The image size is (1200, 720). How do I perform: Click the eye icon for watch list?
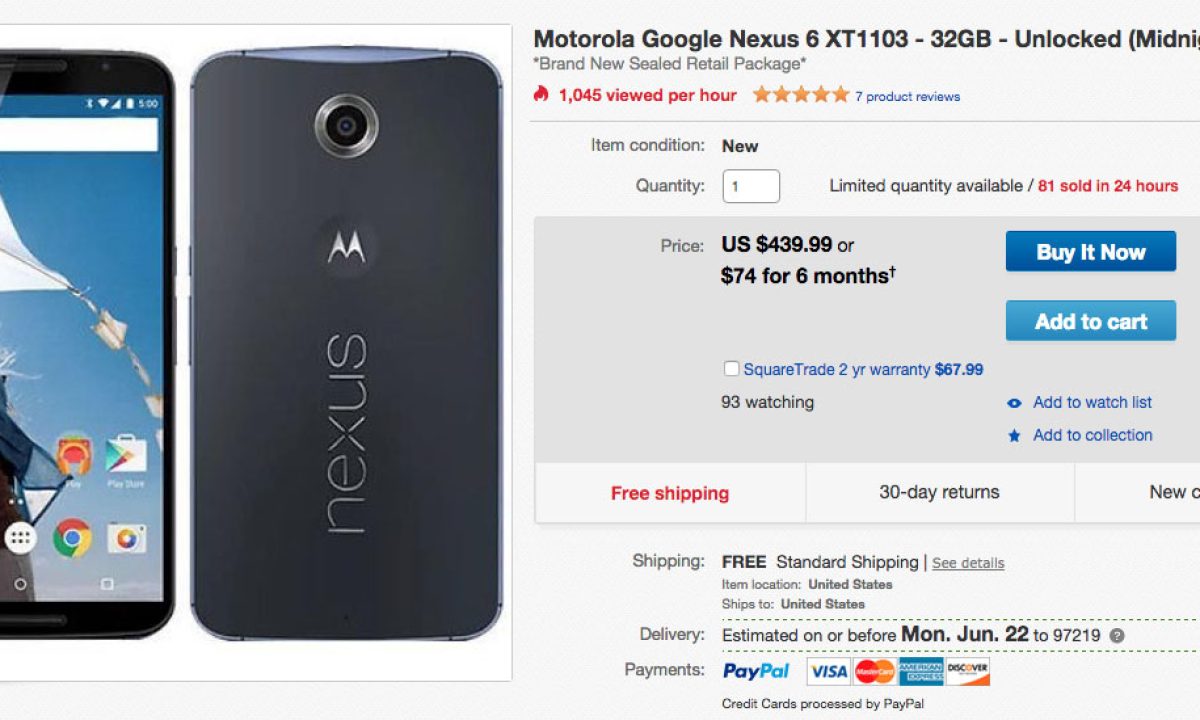tap(1014, 403)
